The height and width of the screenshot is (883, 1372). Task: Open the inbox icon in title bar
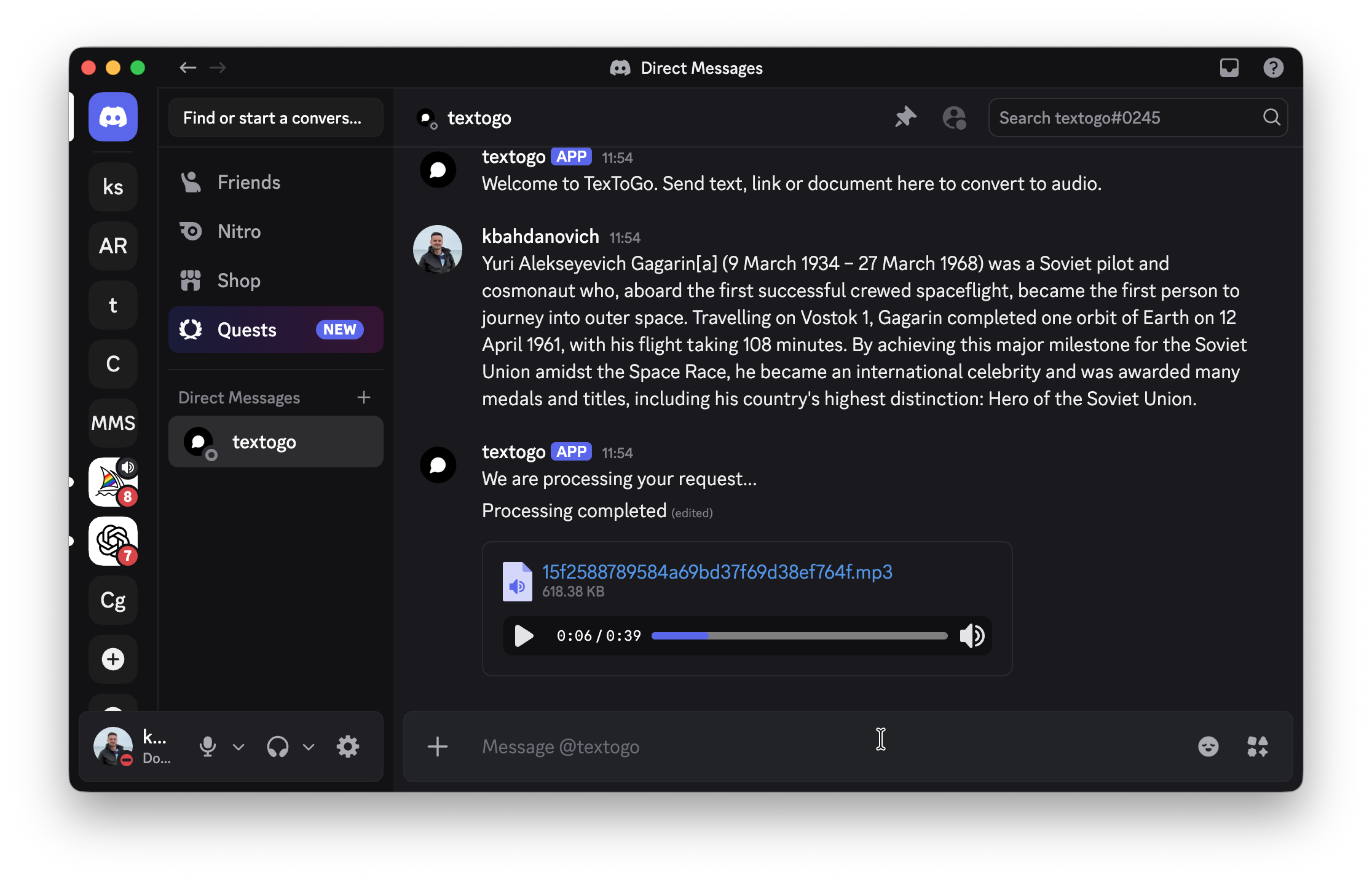pos(1229,68)
